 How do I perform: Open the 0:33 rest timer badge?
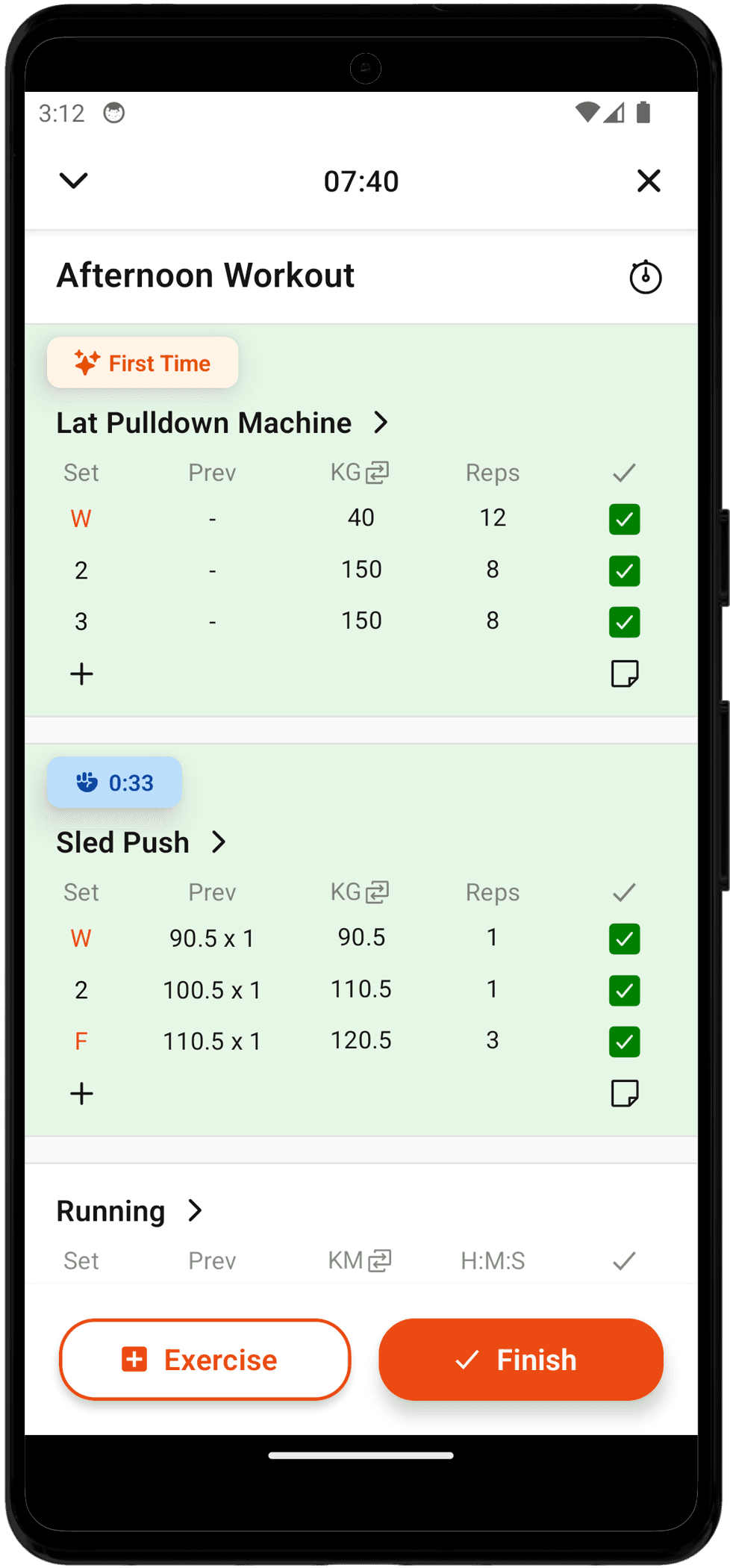point(113,783)
